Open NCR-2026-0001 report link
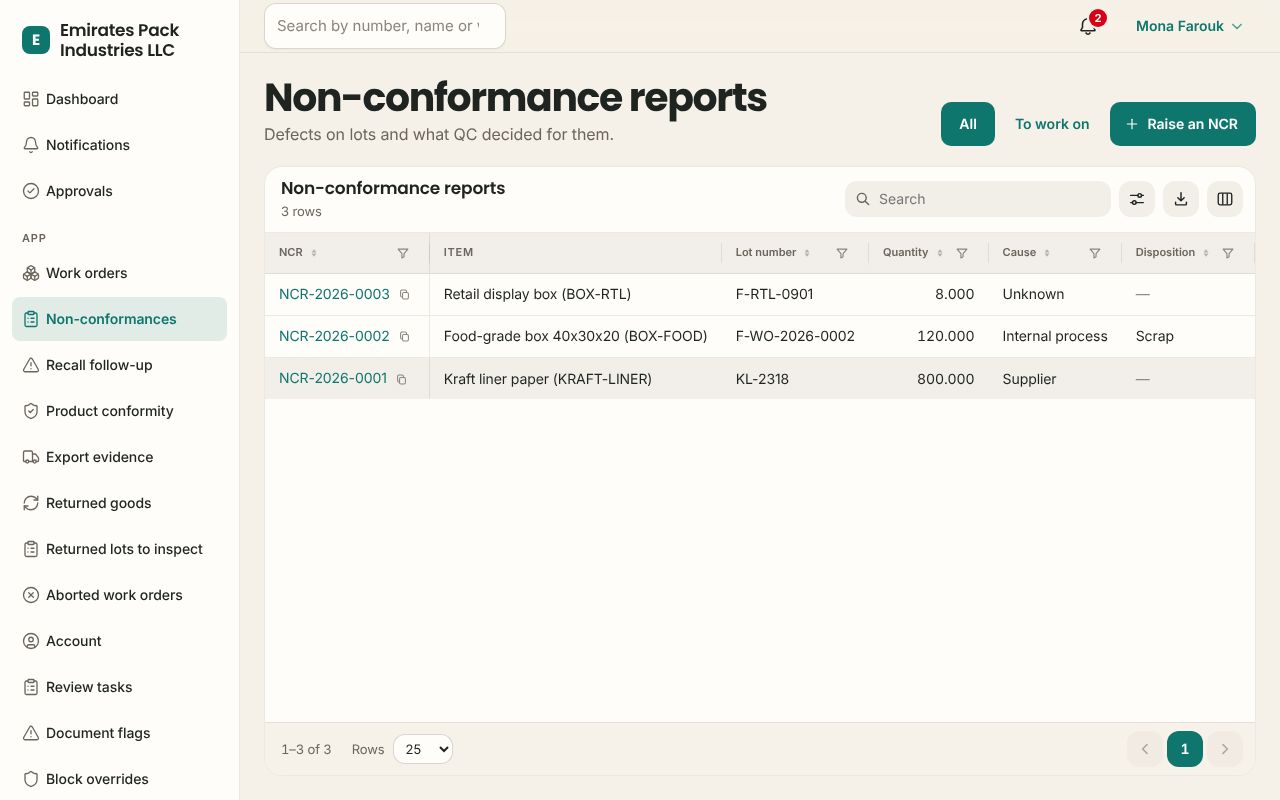 coord(333,378)
